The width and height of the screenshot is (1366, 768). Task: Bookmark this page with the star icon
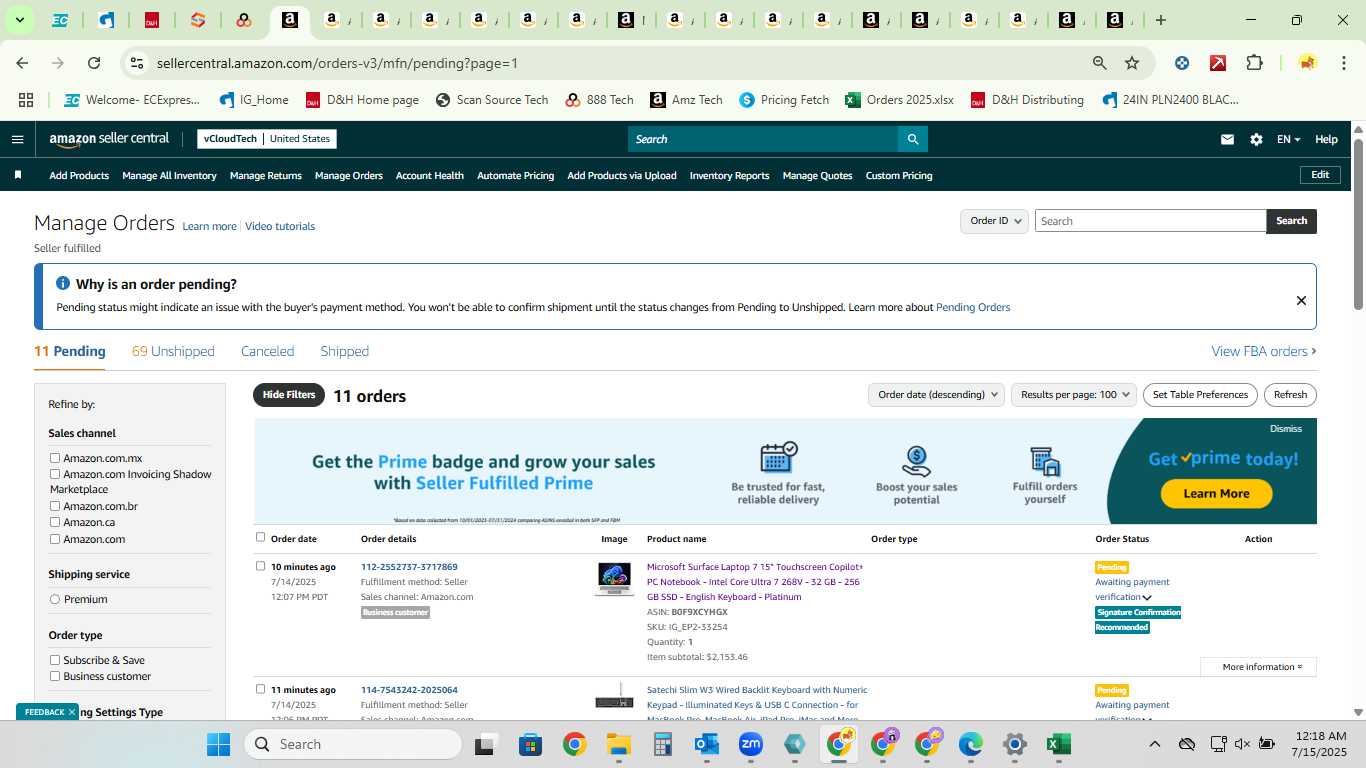pos(1132,63)
